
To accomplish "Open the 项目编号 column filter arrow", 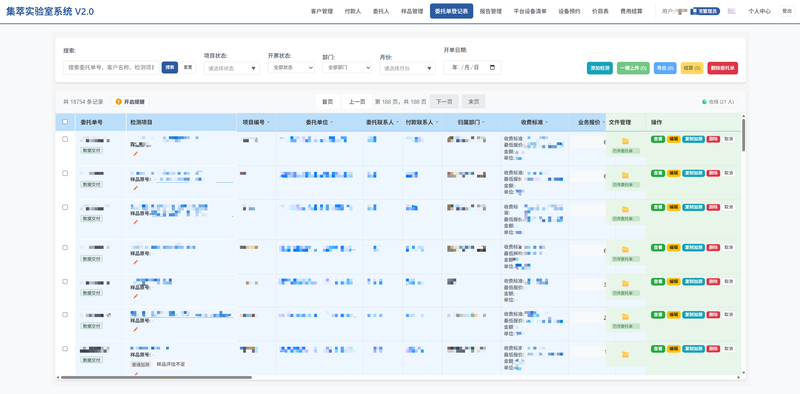I will point(268,122).
